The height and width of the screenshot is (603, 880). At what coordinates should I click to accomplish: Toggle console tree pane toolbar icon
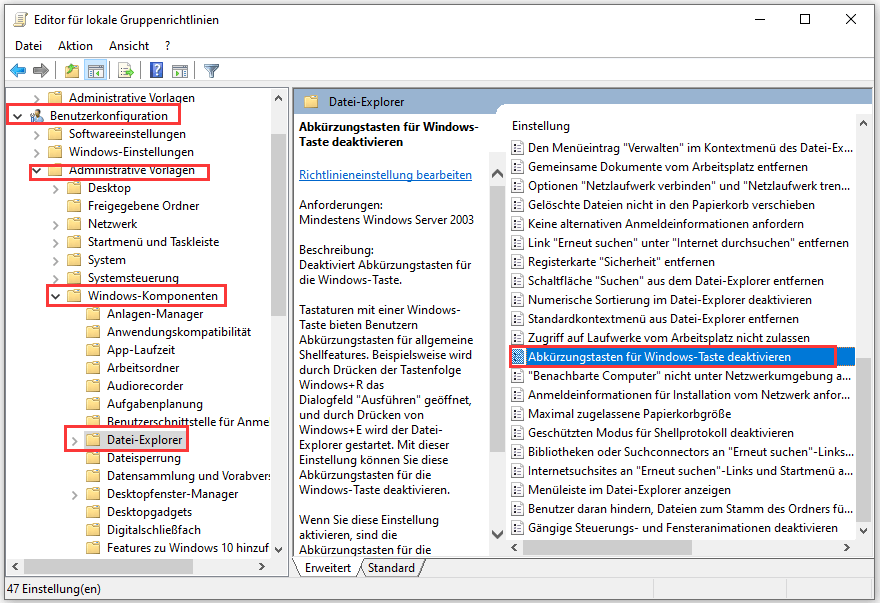(95, 71)
